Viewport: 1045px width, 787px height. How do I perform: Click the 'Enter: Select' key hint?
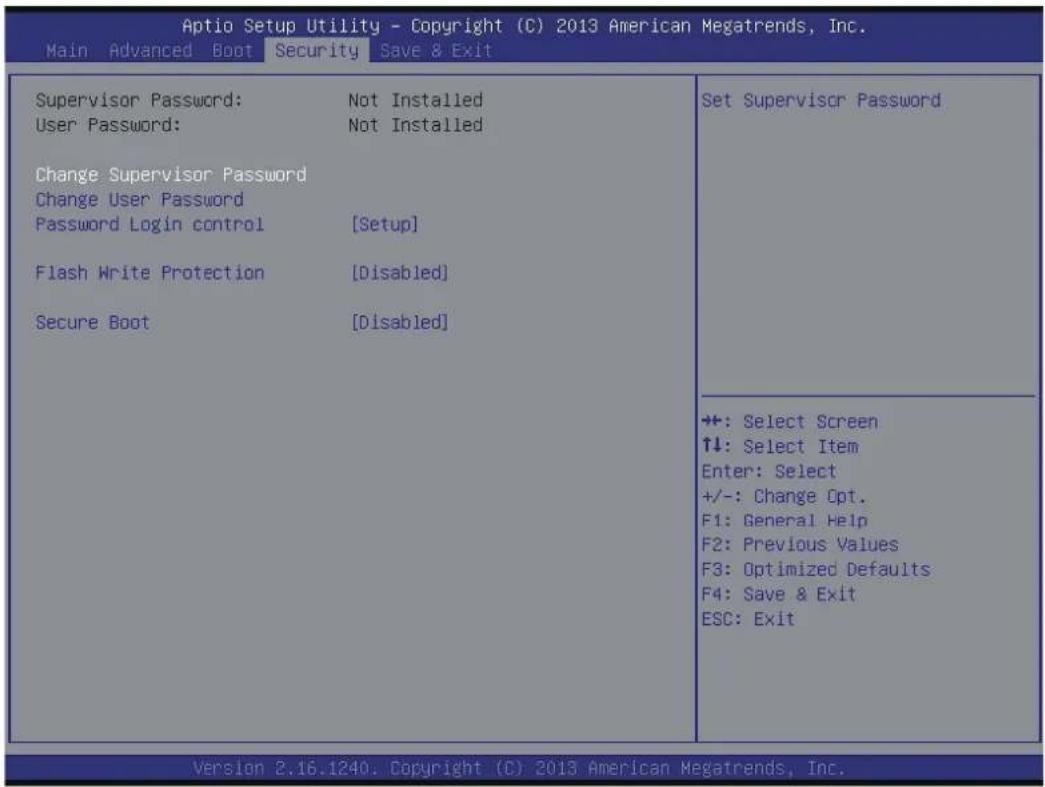point(768,471)
